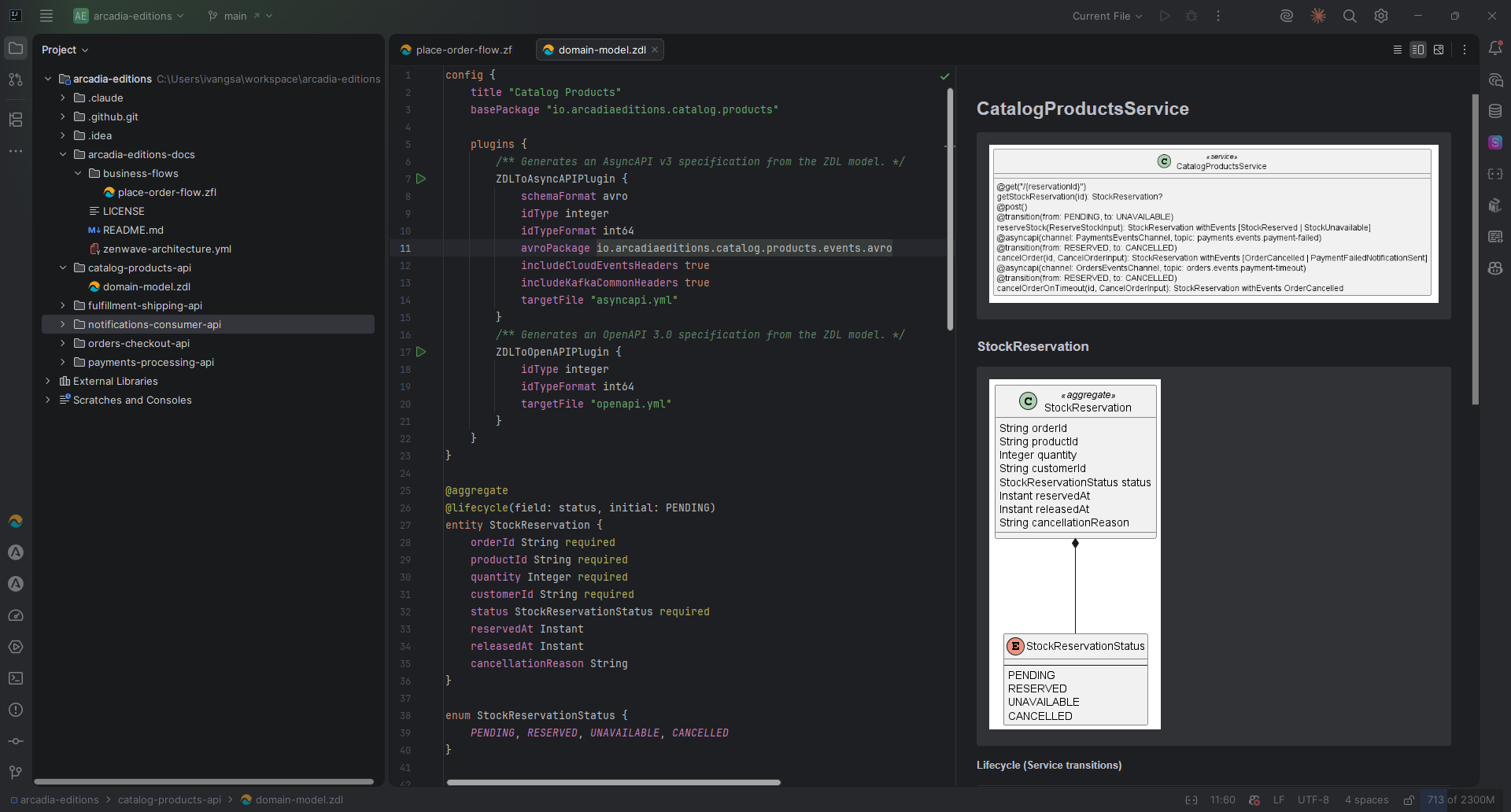Toggle read-only lock in status bar
This screenshot has height=812, width=1511.
[x=1409, y=800]
